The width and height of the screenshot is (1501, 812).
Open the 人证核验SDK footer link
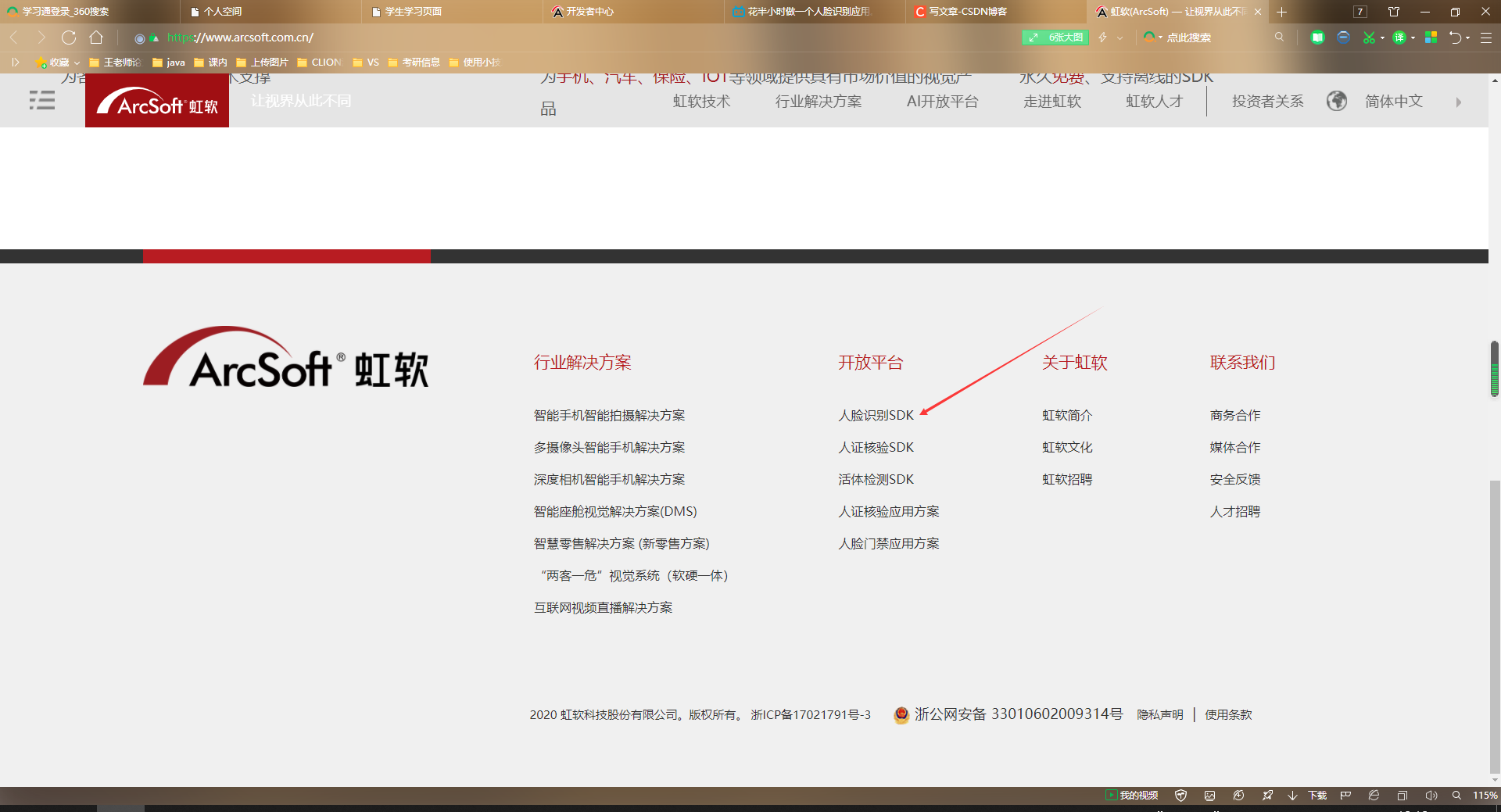tap(876, 447)
